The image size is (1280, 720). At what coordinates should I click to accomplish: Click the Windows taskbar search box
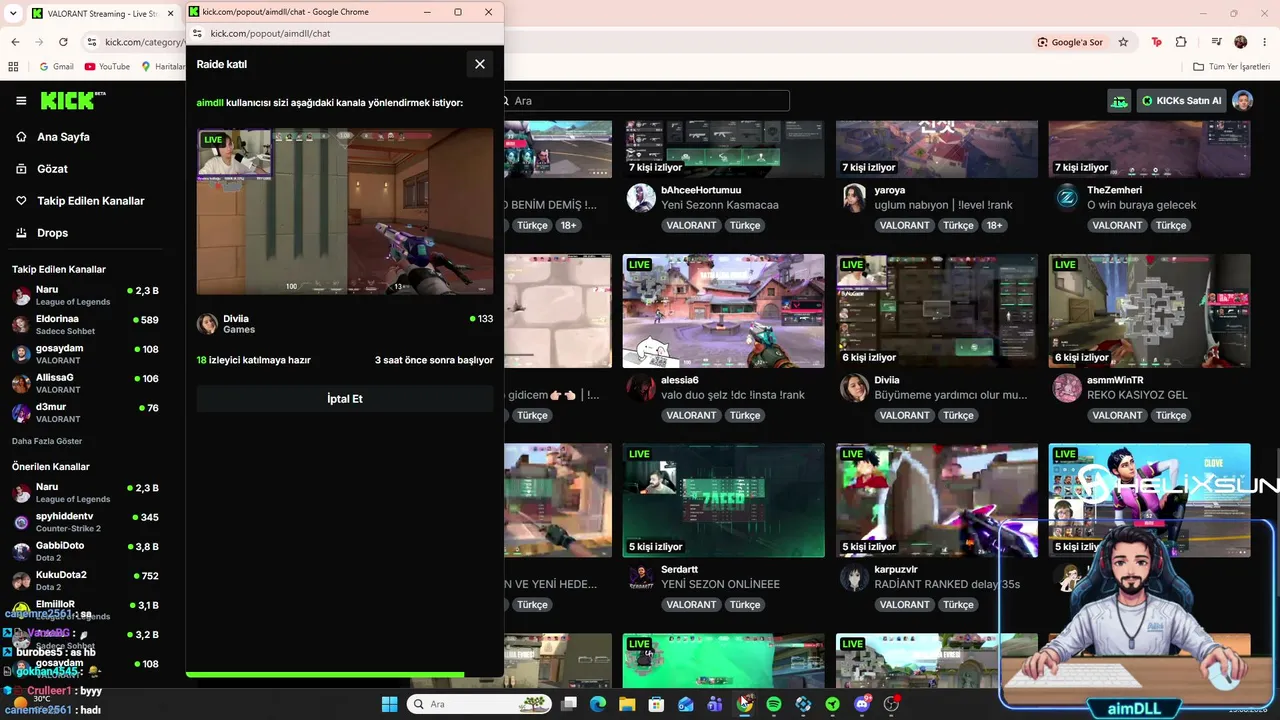[479, 704]
